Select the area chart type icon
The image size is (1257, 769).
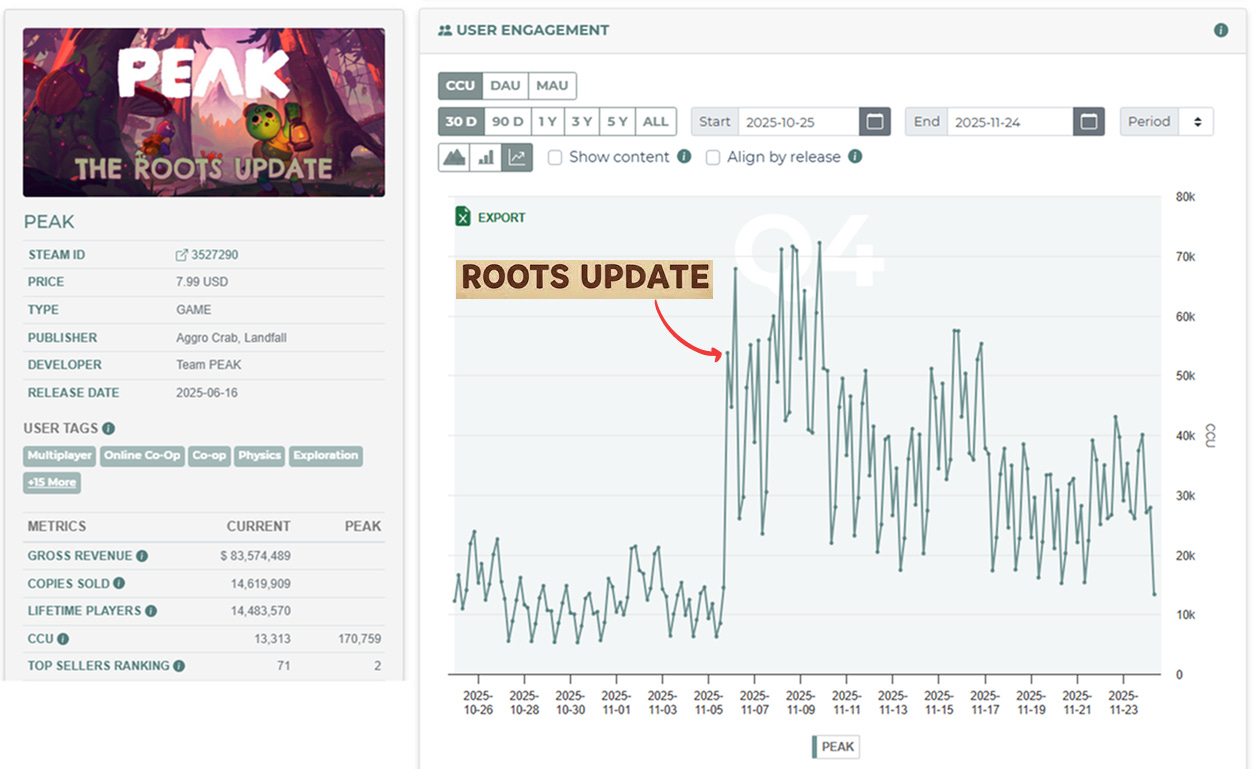click(x=454, y=157)
